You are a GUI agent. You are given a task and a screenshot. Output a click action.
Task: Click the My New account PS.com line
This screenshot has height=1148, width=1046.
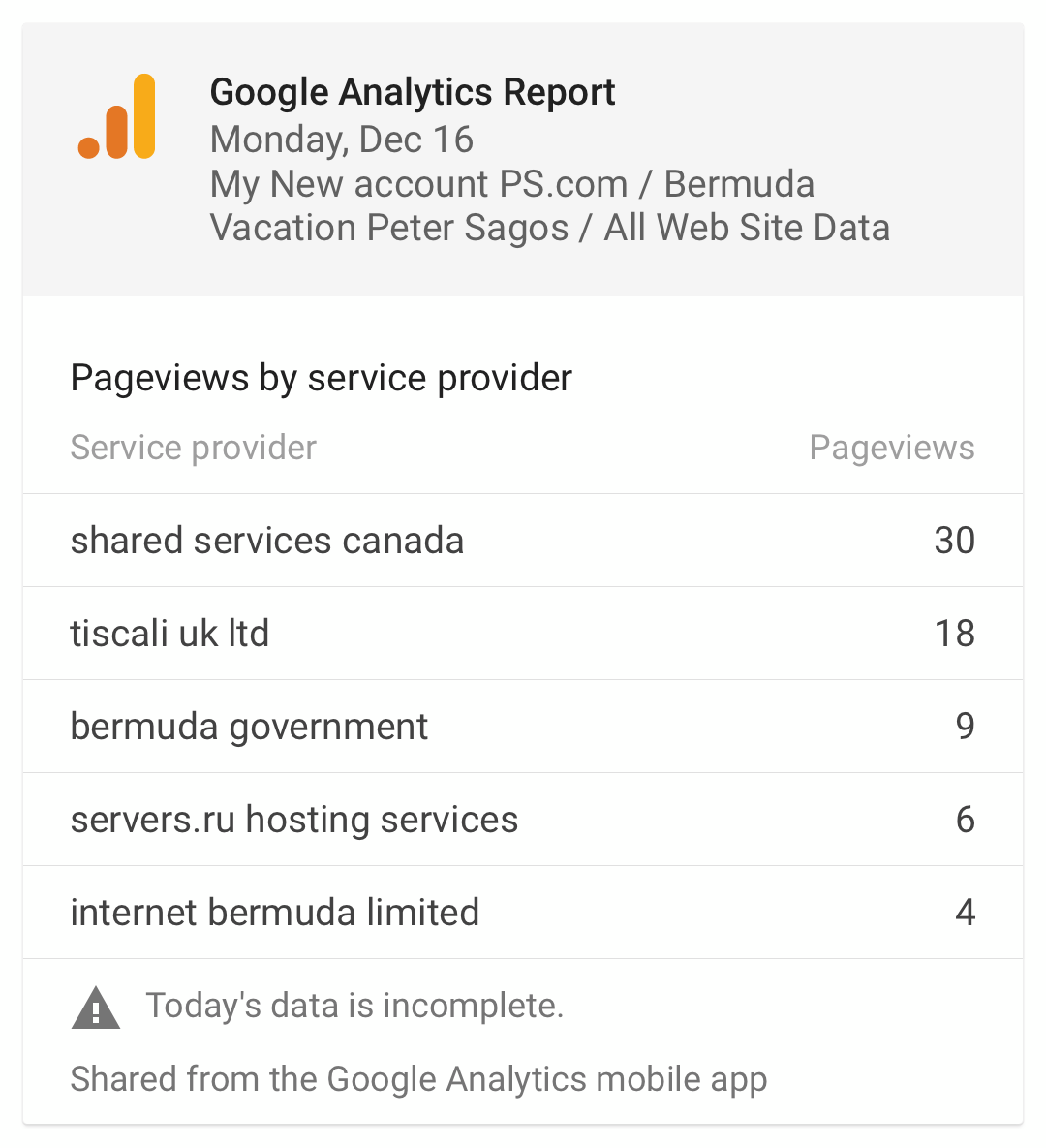click(x=511, y=184)
